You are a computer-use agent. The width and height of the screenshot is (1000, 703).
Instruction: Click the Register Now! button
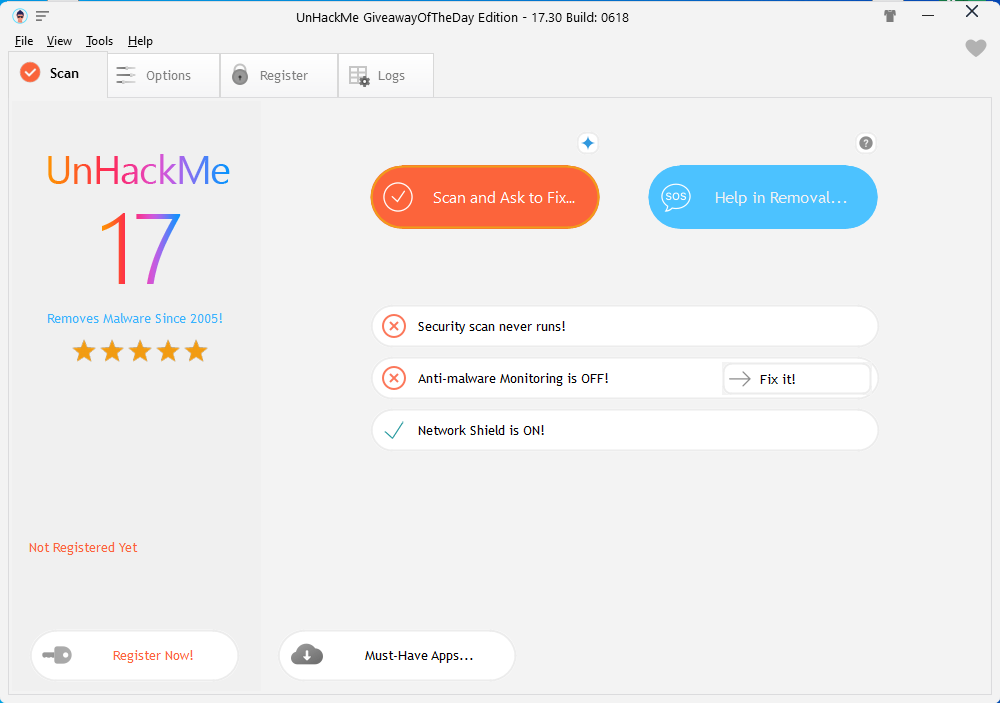coord(135,655)
